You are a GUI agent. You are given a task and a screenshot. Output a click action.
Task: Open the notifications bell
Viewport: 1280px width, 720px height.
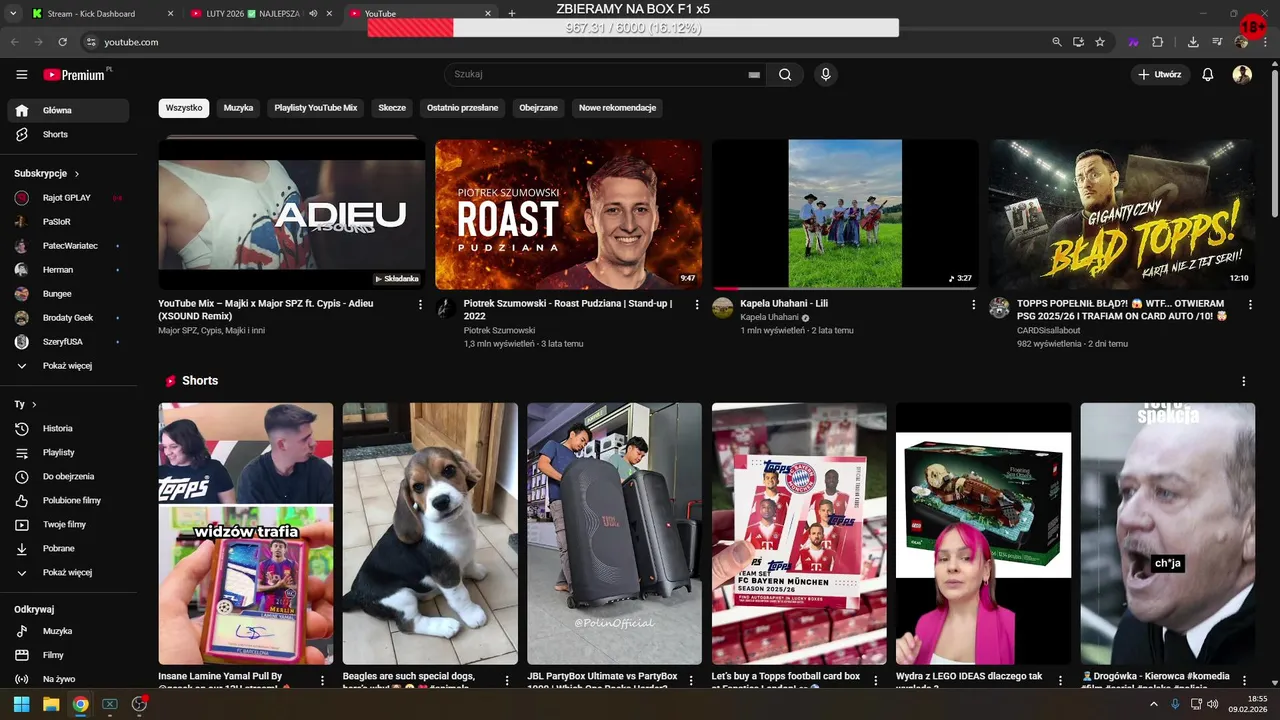click(1207, 74)
